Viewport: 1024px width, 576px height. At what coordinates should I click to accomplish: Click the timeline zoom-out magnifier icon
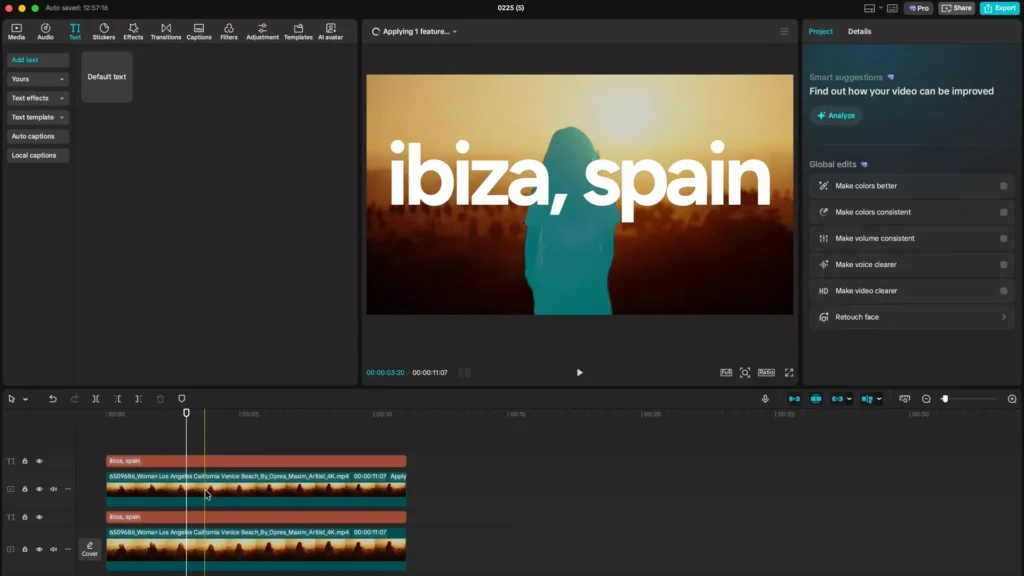(x=926, y=399)
